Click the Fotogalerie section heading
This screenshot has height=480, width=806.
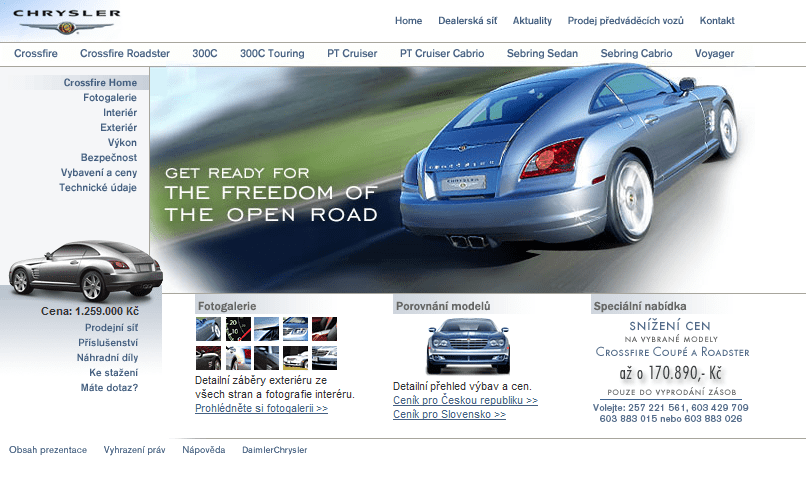click(227, 306)
